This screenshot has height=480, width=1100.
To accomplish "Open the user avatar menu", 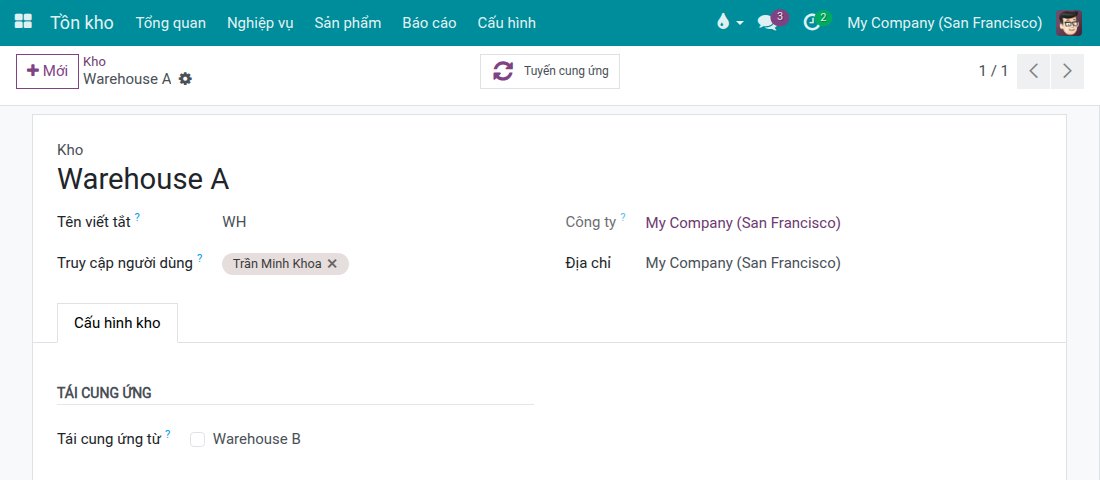I will 1068,22.
